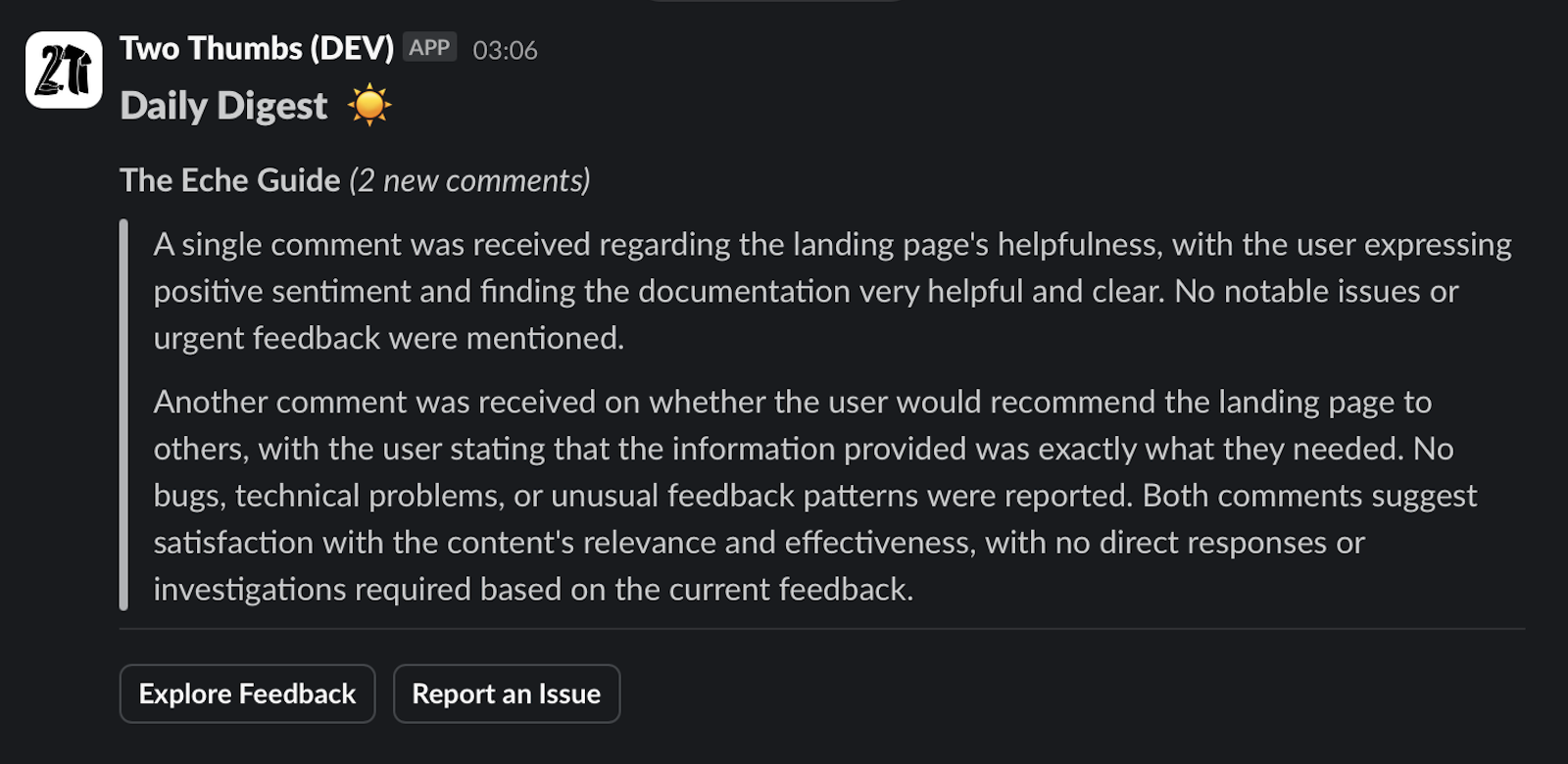1568x764 pixels.
Task: Click the Report an Issue button
Action: tap(507, 693)
